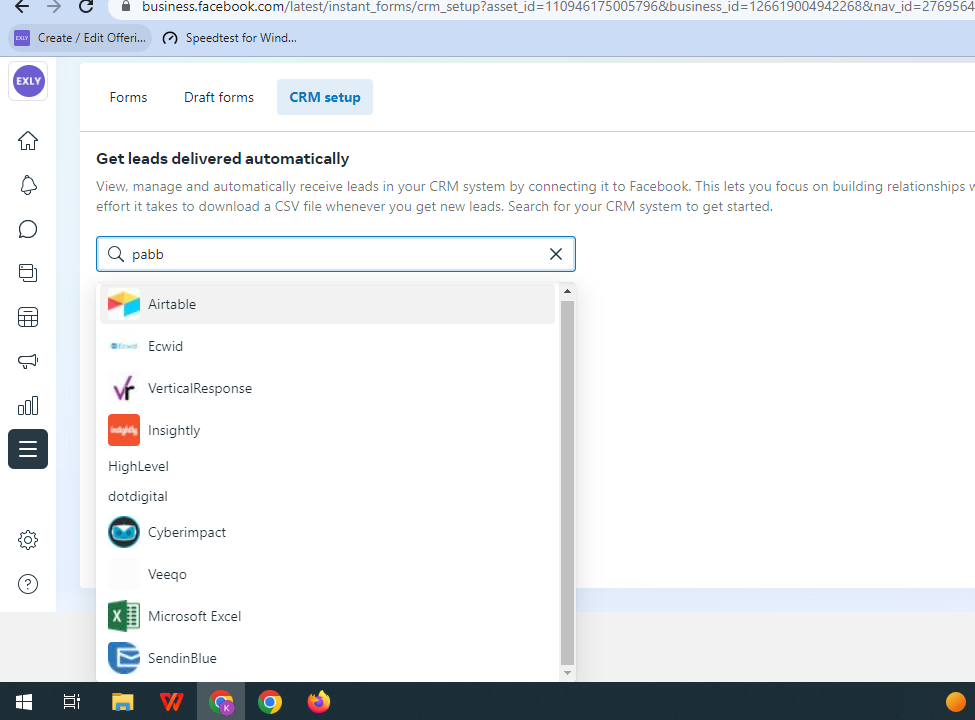The image size is (975, 720).
Task: Open Ads megaphone icon in sidebar
Action: (28, 361)
